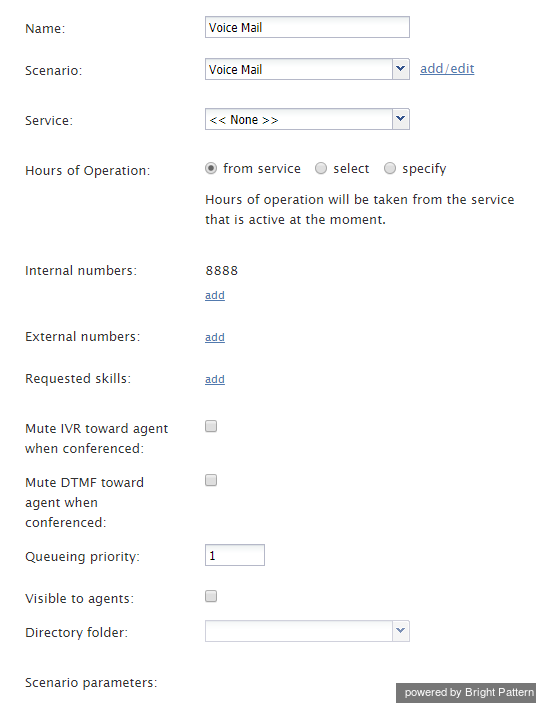Add an external number via add link
Screen dimensions: 536x703
[215, 337]
